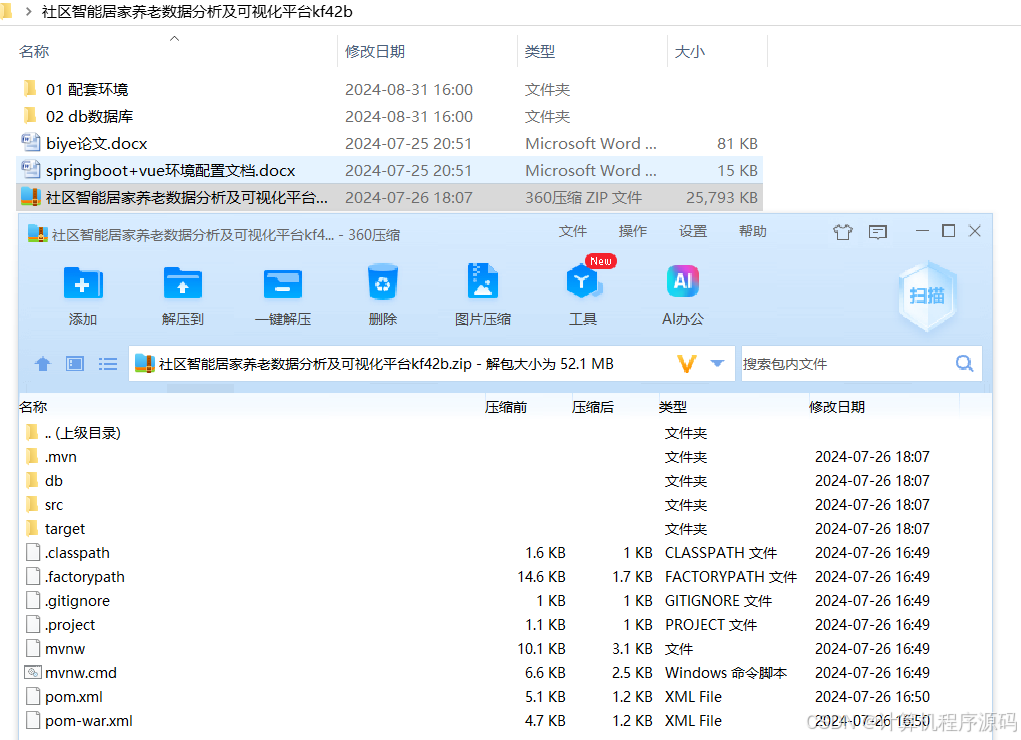Click the skin (shirt) icon in title bar
The image size is (1021, 740).
(843, 231)
